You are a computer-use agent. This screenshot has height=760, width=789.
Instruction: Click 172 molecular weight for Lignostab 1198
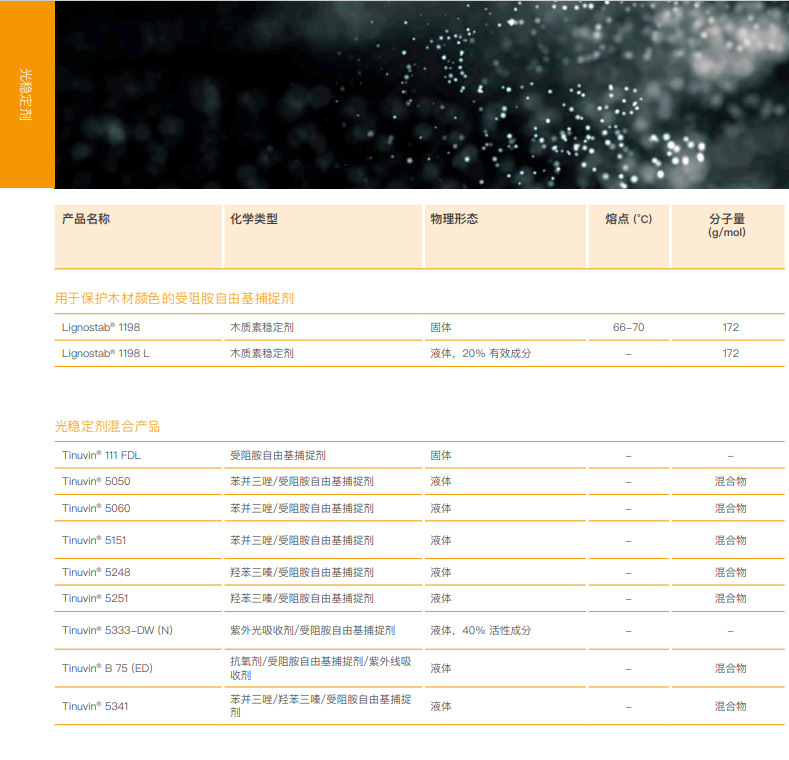click(731, 327)
